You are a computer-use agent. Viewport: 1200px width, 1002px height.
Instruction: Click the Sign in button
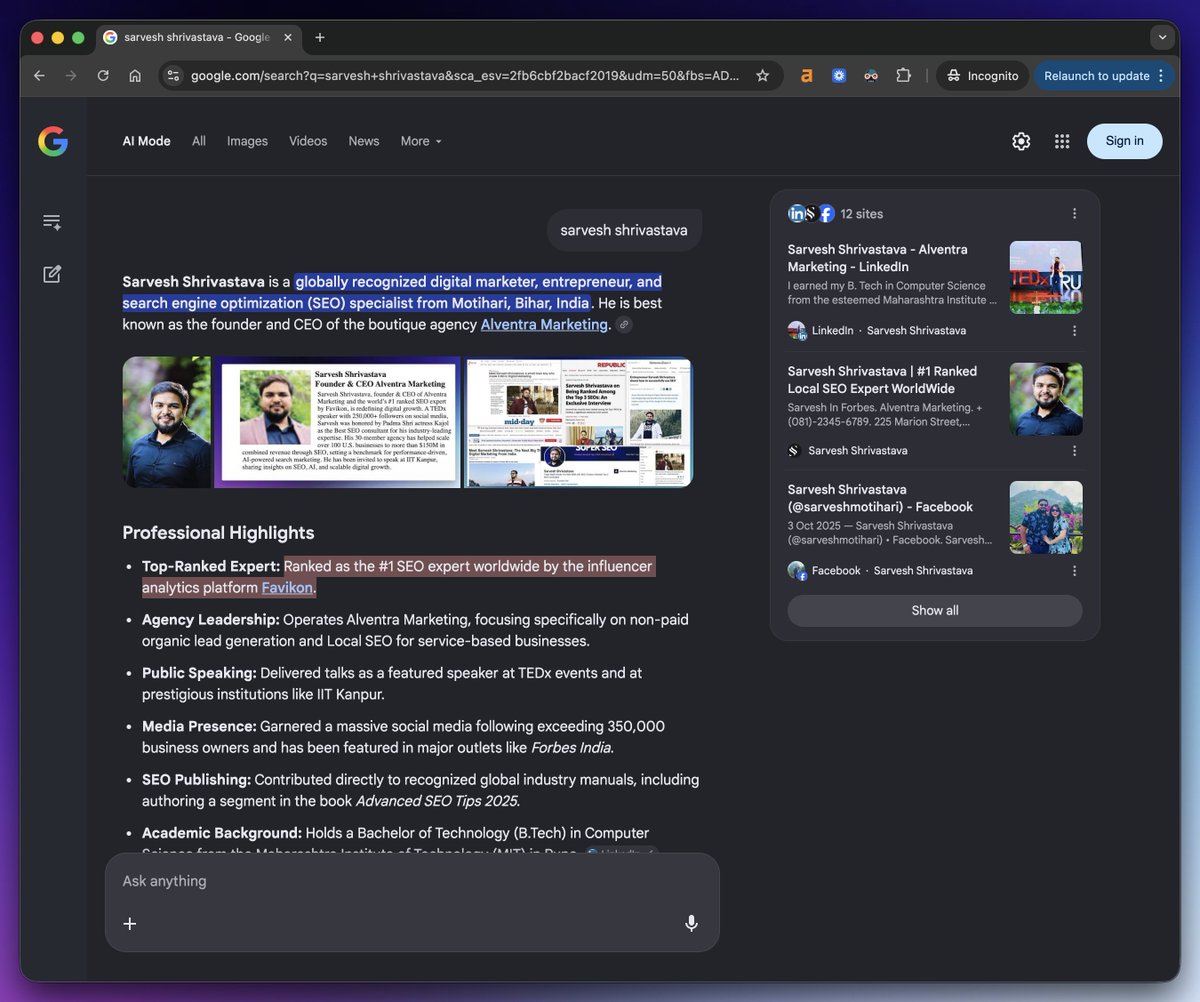tap(1125, 141)
